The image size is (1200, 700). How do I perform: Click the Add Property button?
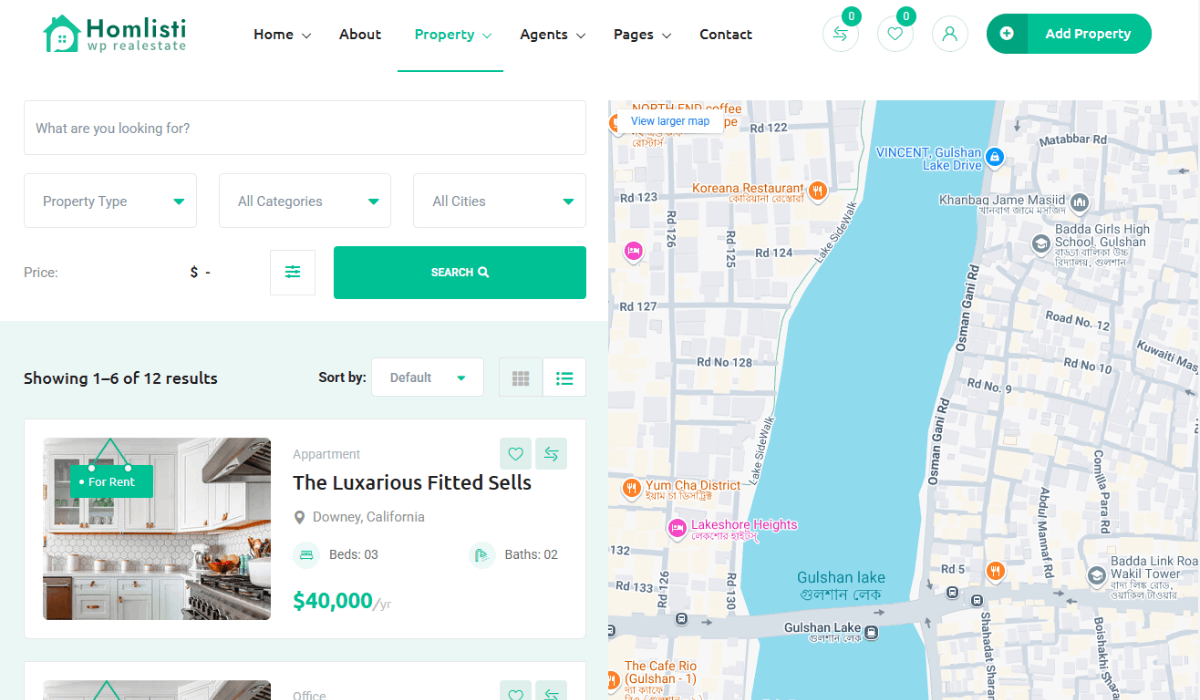click(1069, 34)
